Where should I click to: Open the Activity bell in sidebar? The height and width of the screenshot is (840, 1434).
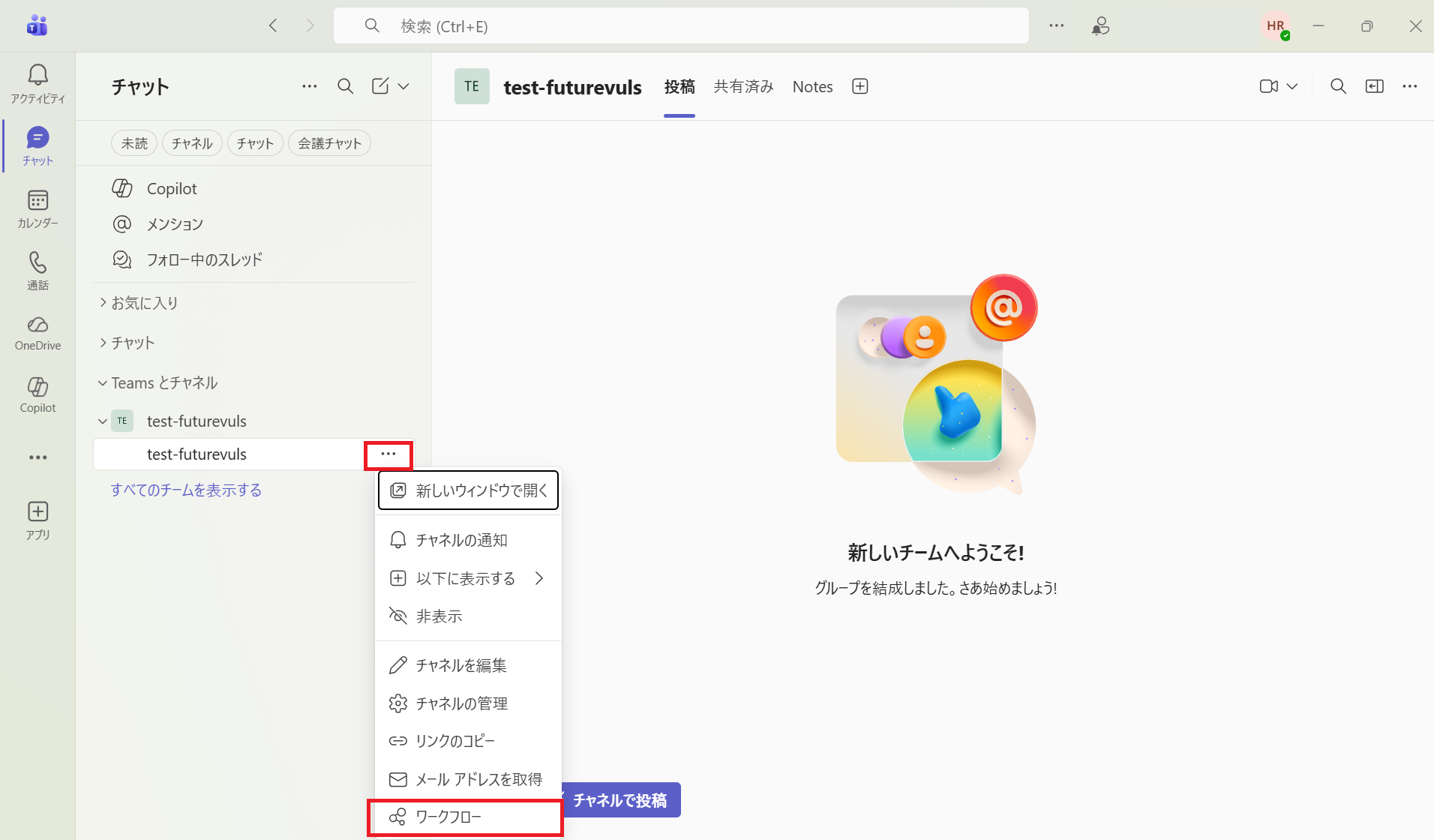click(37, 82)
